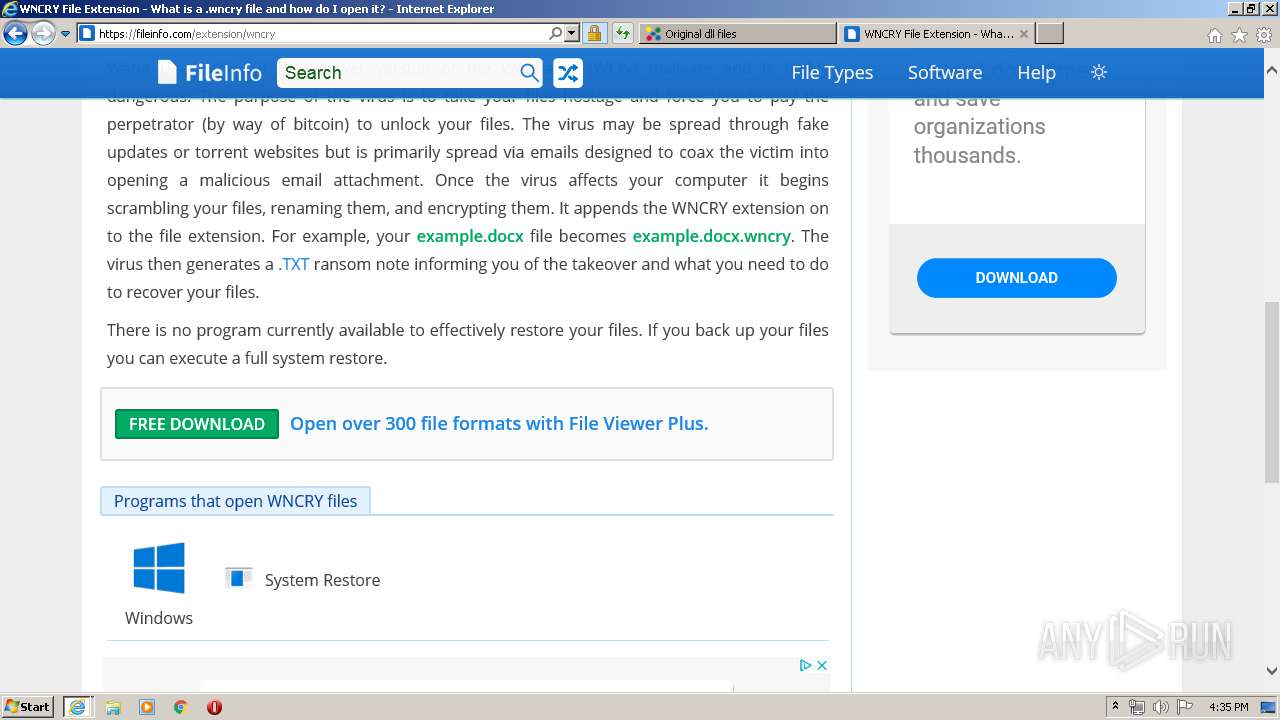Viewport: 1280px width, 720px height.
Task: Open a new blank tab
Action: click(x=1049, y=34)
